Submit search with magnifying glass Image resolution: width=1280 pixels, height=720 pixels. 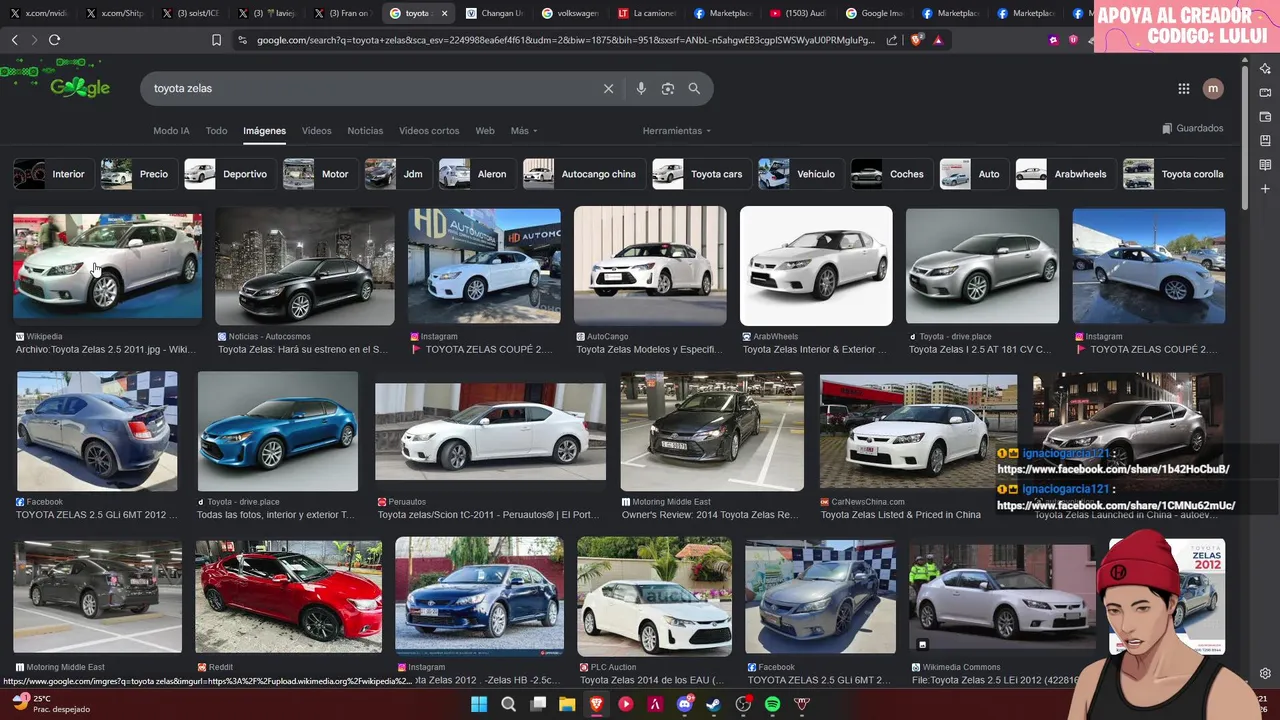[694, 88]
